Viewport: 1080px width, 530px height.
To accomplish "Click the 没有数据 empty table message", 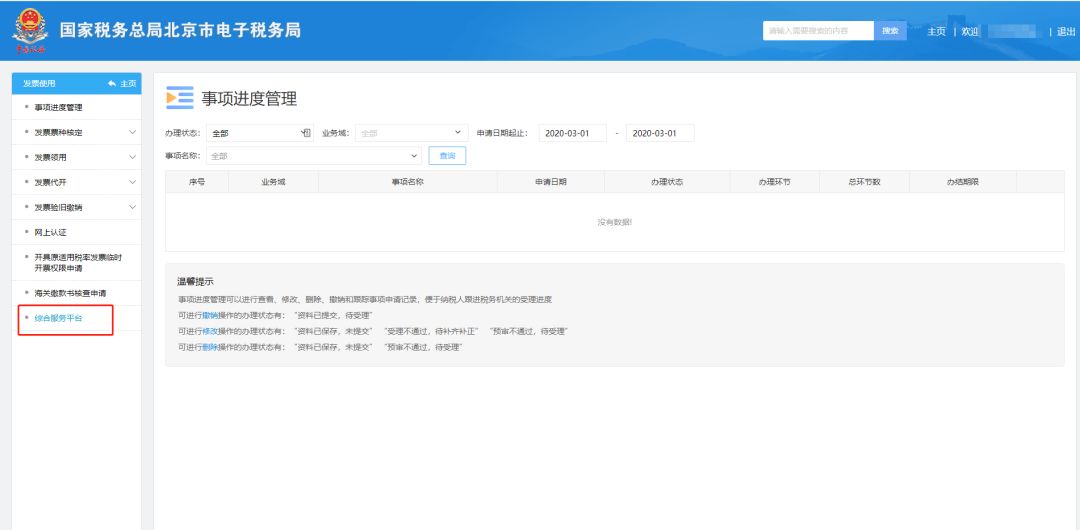I will point(614,222).
